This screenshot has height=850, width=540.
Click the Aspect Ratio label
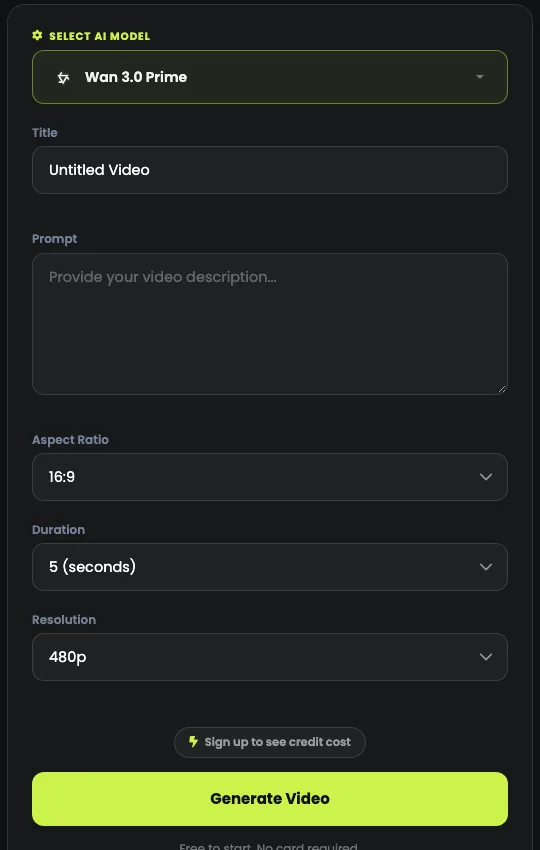coord(70,440)
